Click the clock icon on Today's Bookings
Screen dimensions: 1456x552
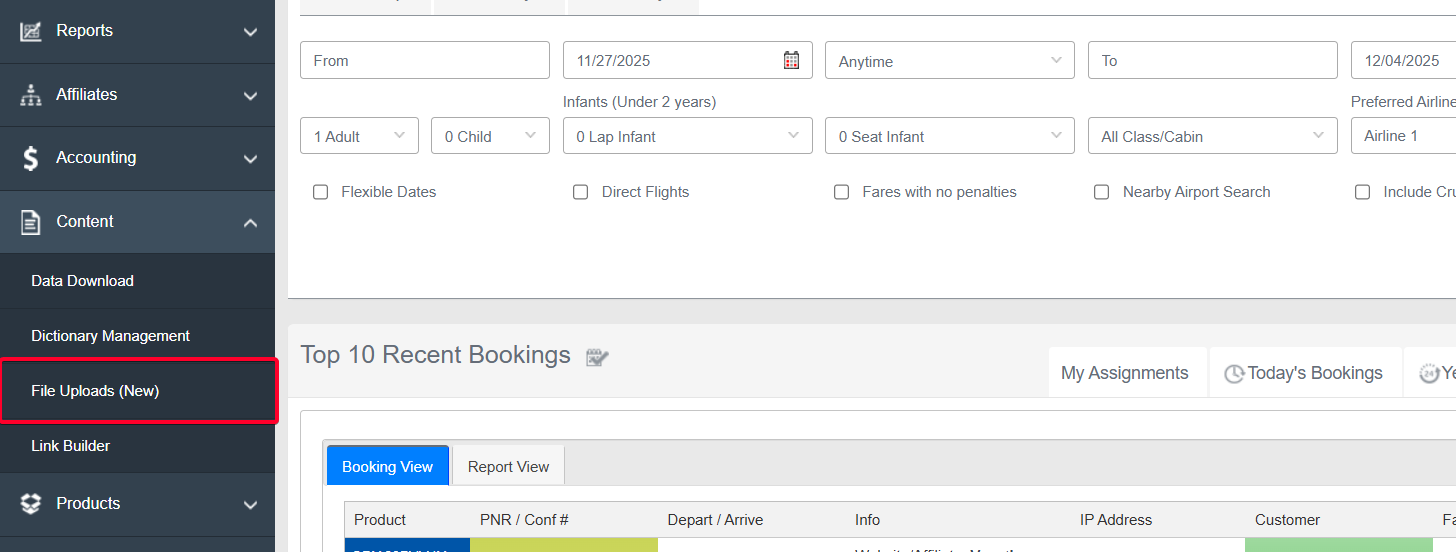pos(1234,374)
